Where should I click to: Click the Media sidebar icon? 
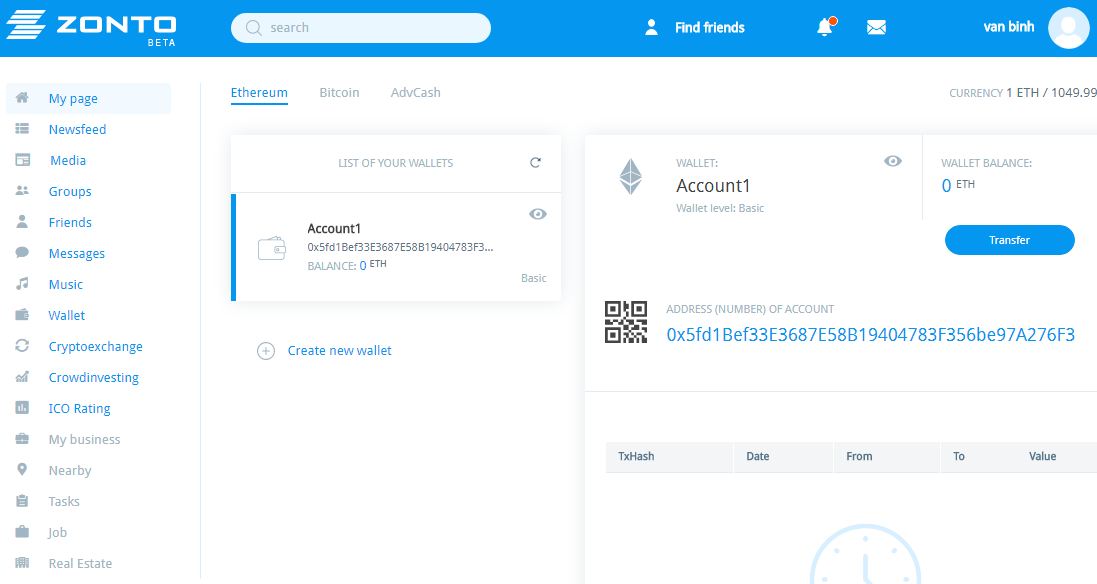[x=22, y=160]
